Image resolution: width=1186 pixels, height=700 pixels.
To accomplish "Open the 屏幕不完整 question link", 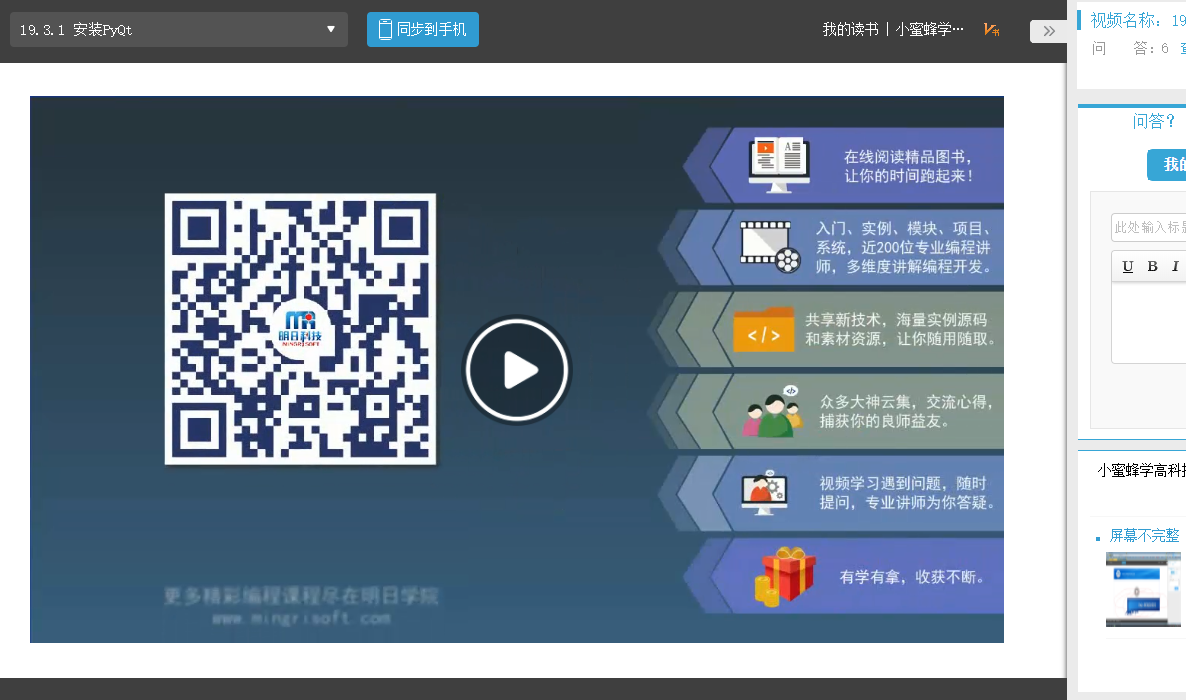I will click(1144, 536).
